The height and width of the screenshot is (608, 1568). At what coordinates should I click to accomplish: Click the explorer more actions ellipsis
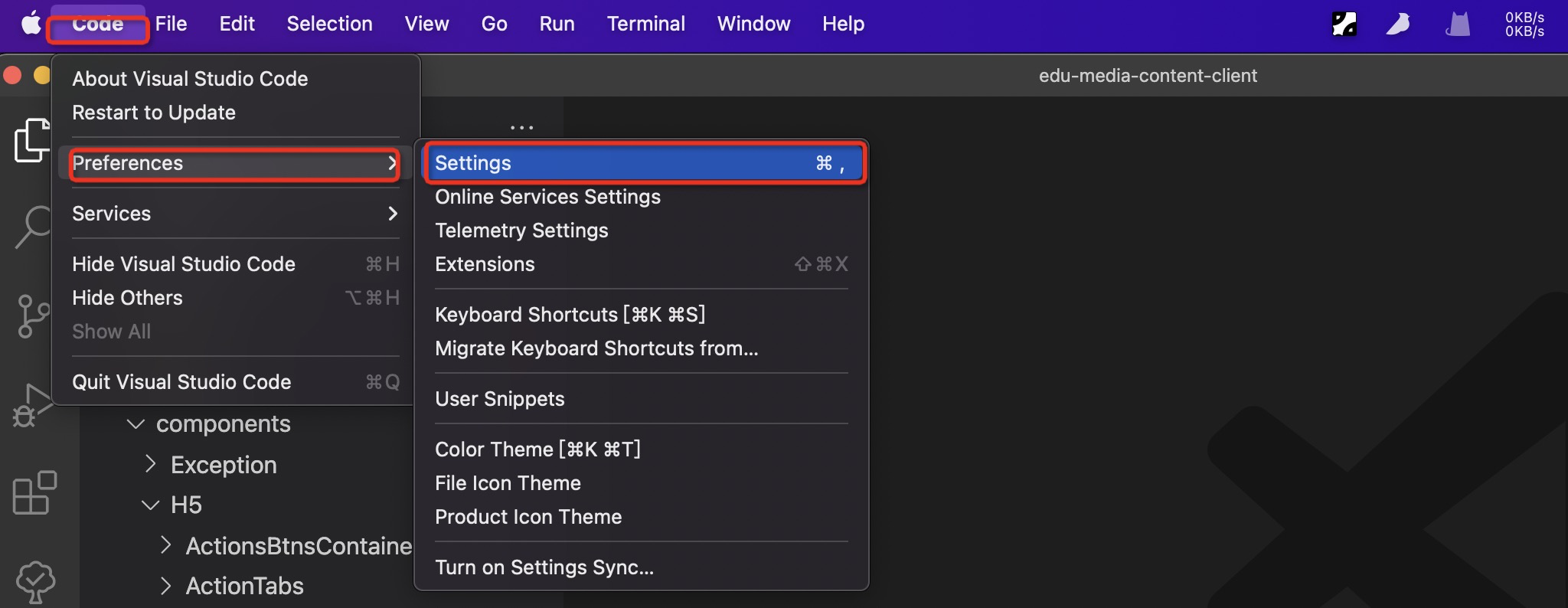click(521, 127)
